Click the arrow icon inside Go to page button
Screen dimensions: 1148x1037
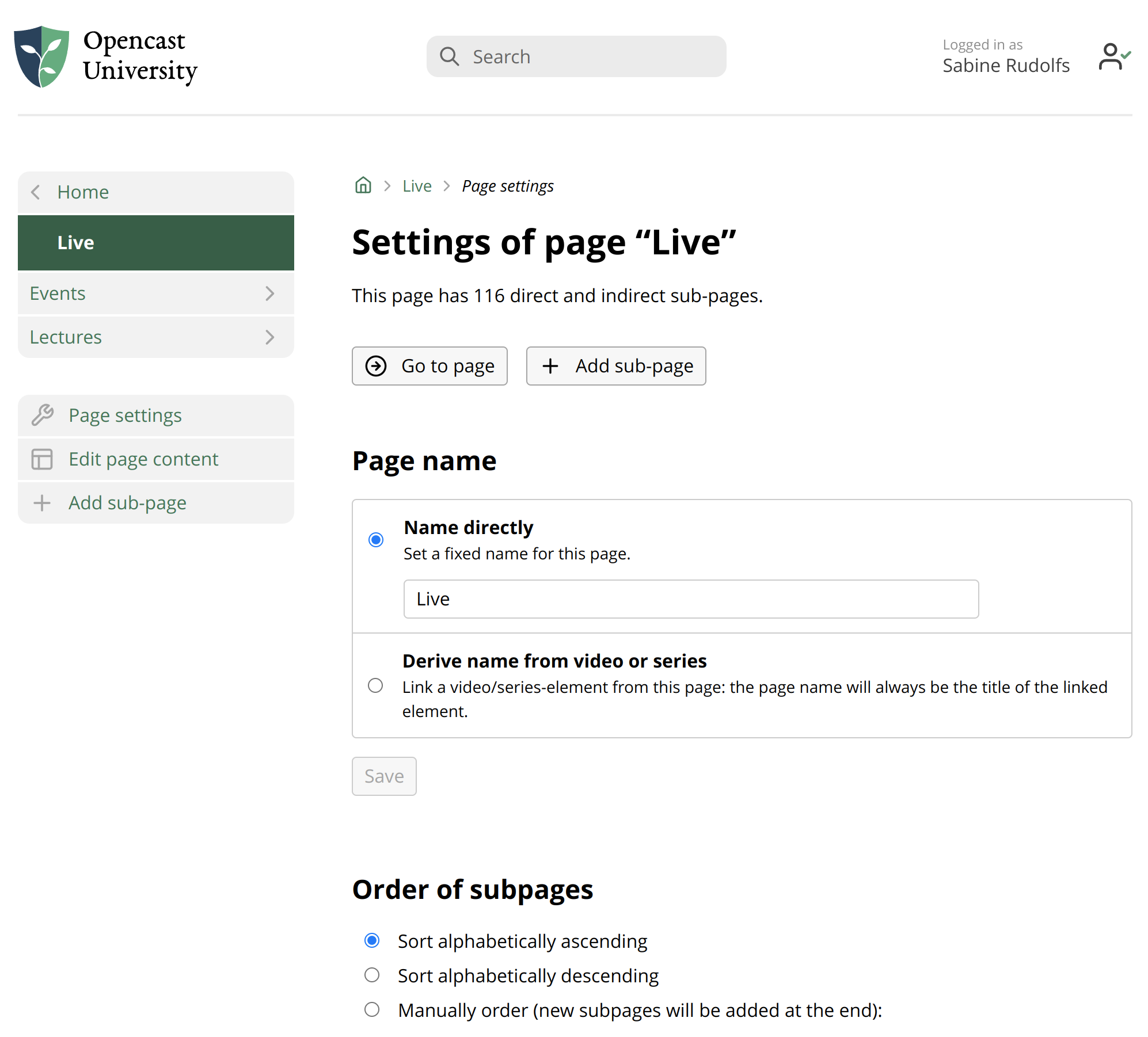(376, 366)
